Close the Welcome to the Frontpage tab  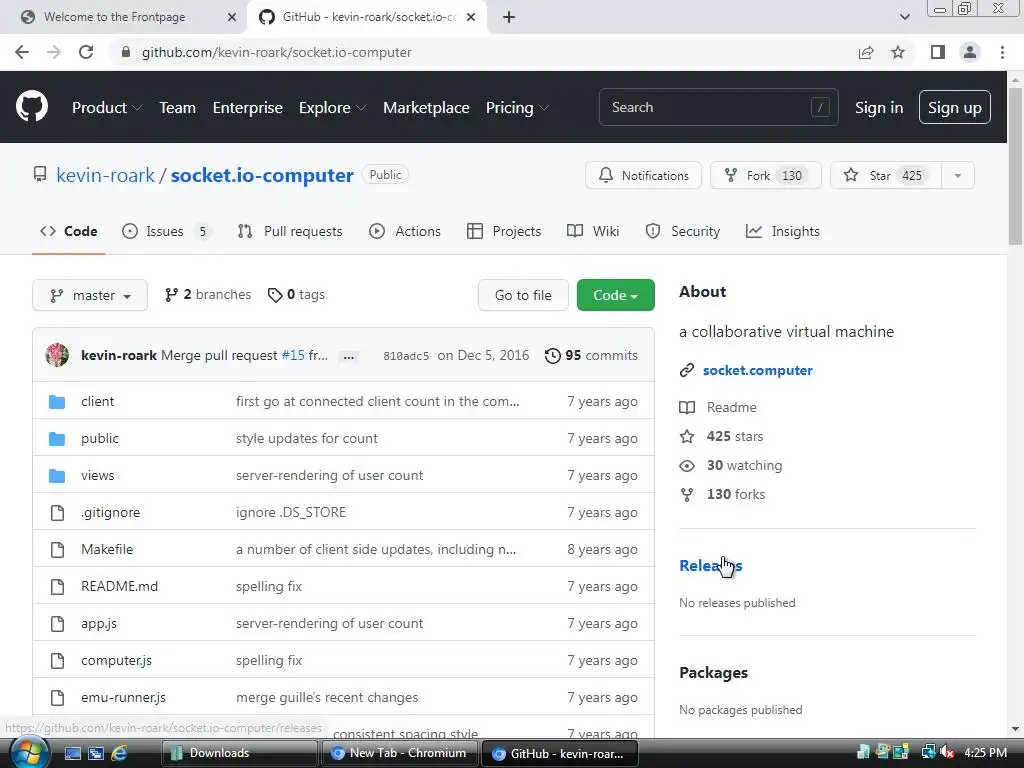pyautogui.click(x=232, y=17)
